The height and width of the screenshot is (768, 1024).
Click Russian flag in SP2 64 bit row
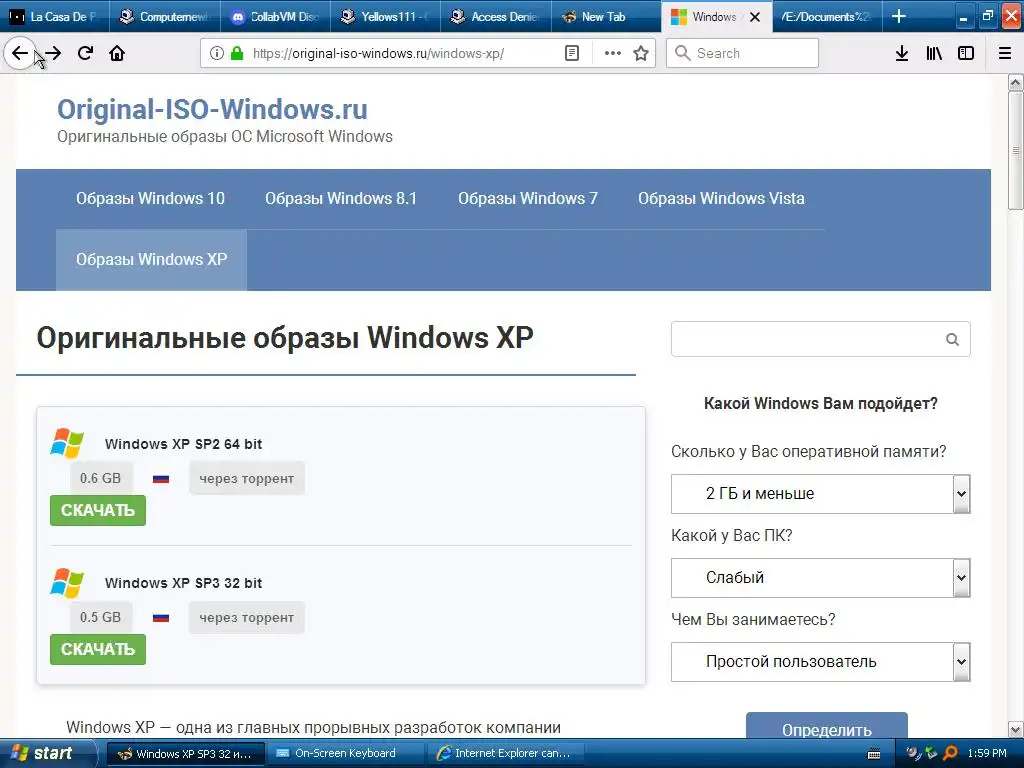tap(161, 479)
